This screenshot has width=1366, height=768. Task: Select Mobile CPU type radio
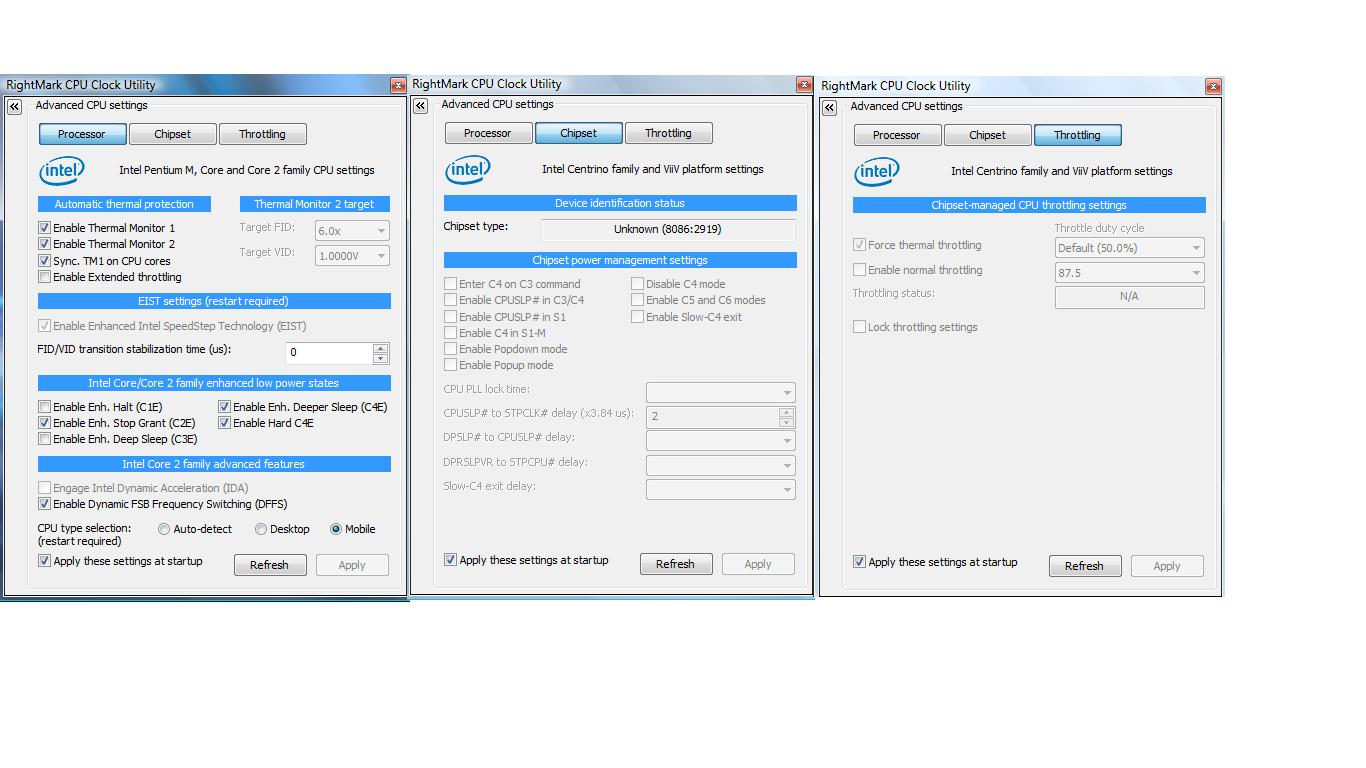click(x=336, y=529)
